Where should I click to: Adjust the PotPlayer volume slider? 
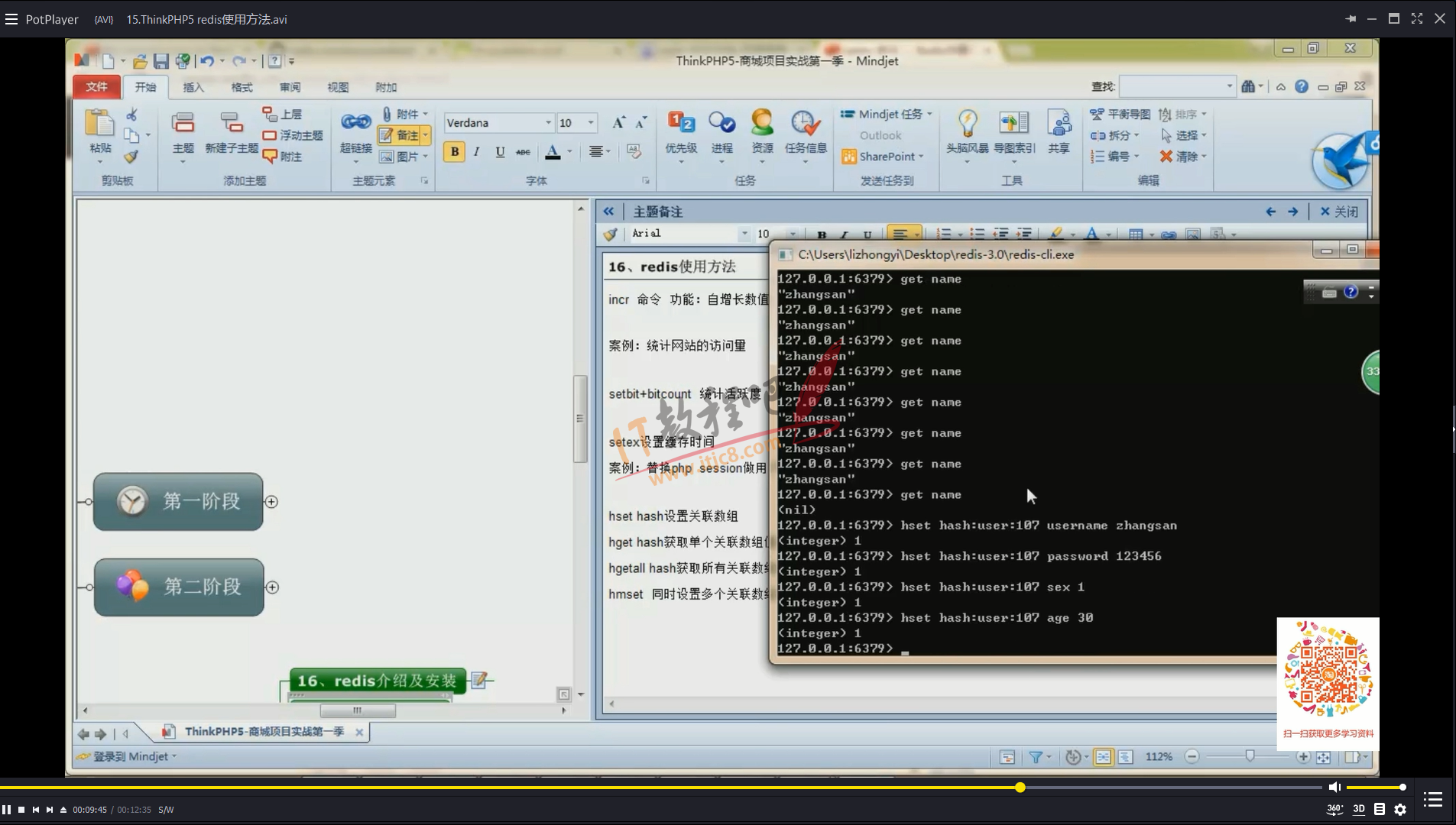click(x=1375, y=787)
